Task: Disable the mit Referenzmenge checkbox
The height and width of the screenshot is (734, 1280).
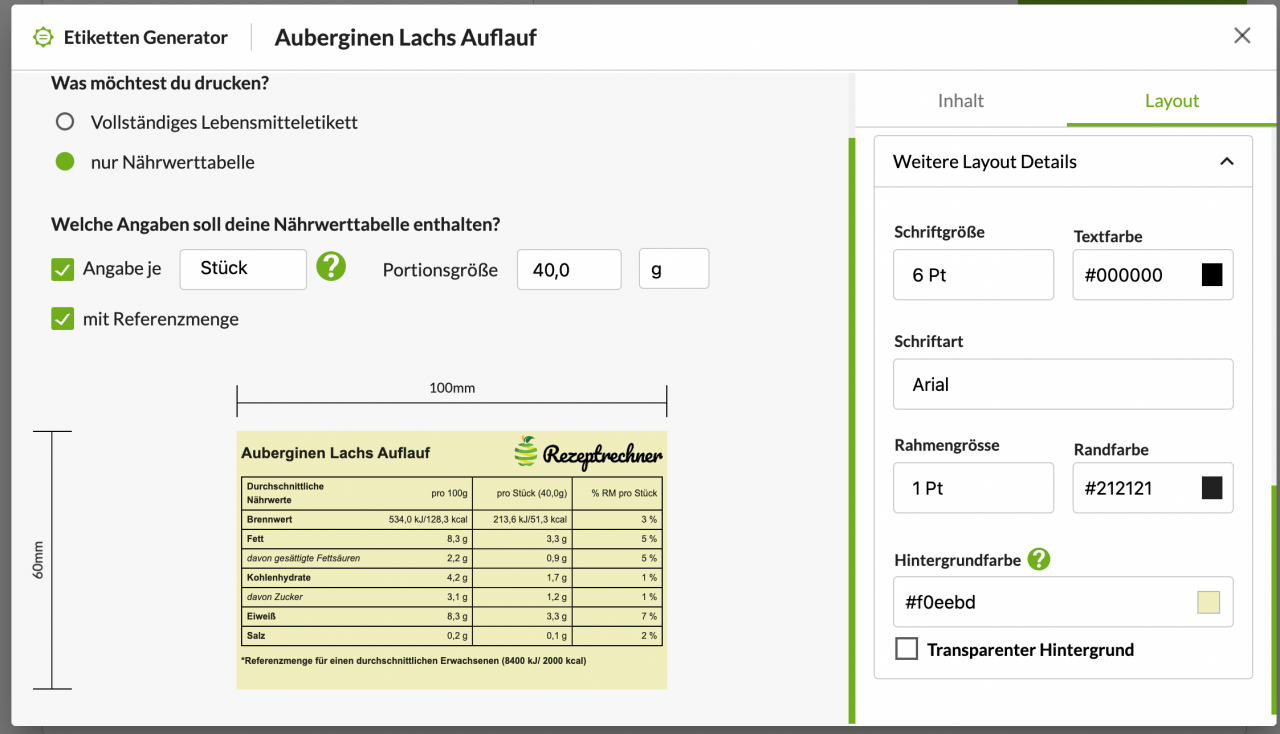Action: [64, 318]
